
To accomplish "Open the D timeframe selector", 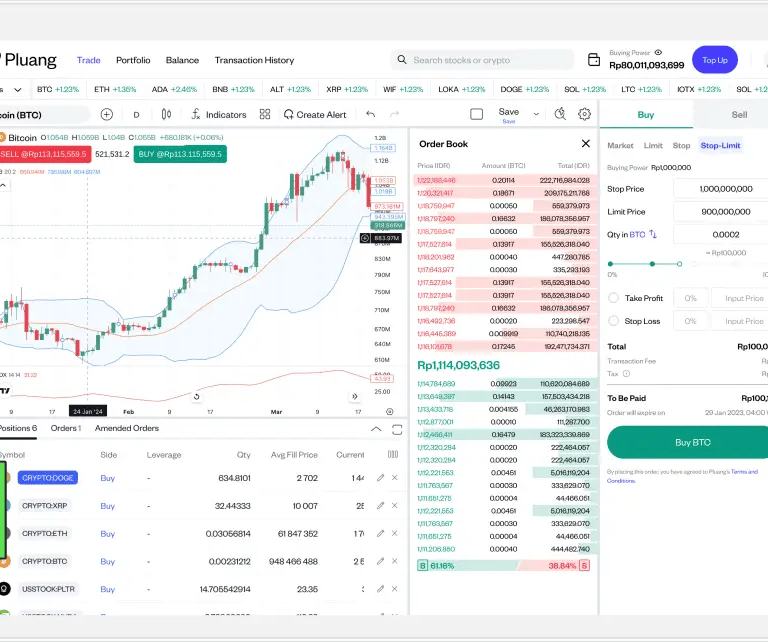I will pos(136,115).
